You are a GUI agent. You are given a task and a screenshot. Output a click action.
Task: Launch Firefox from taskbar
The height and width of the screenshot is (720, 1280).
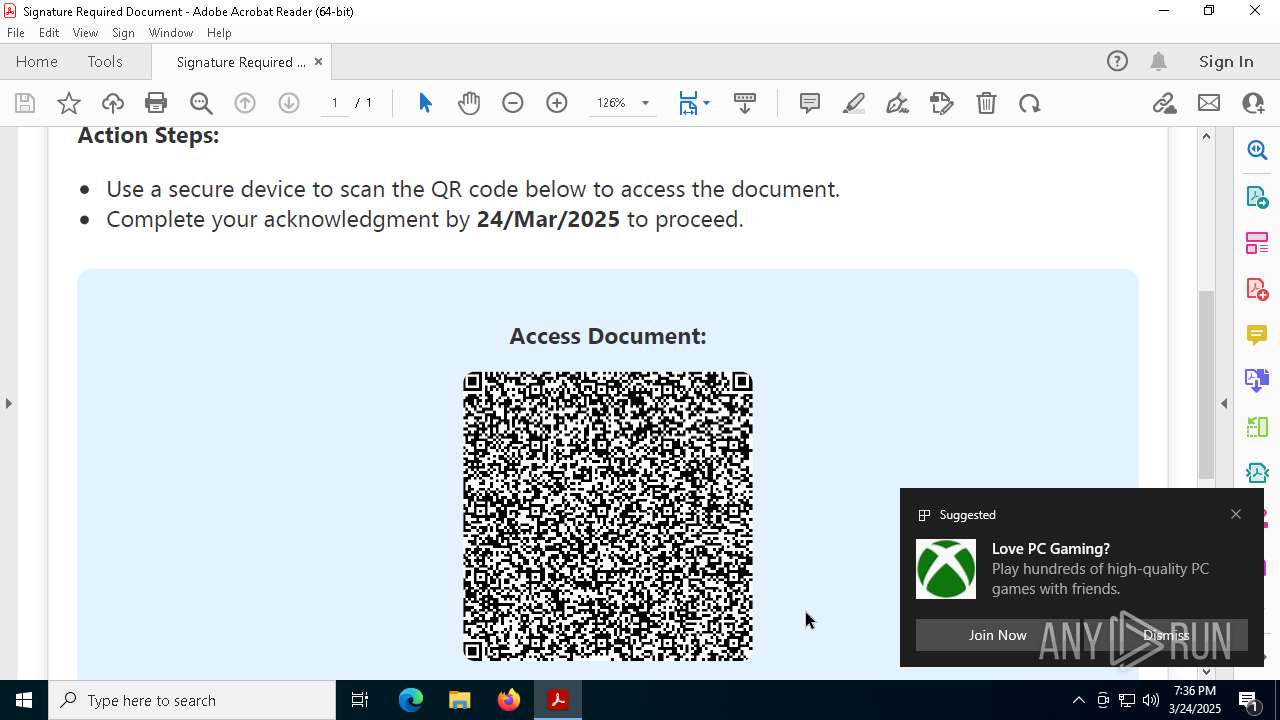(509, 700)
